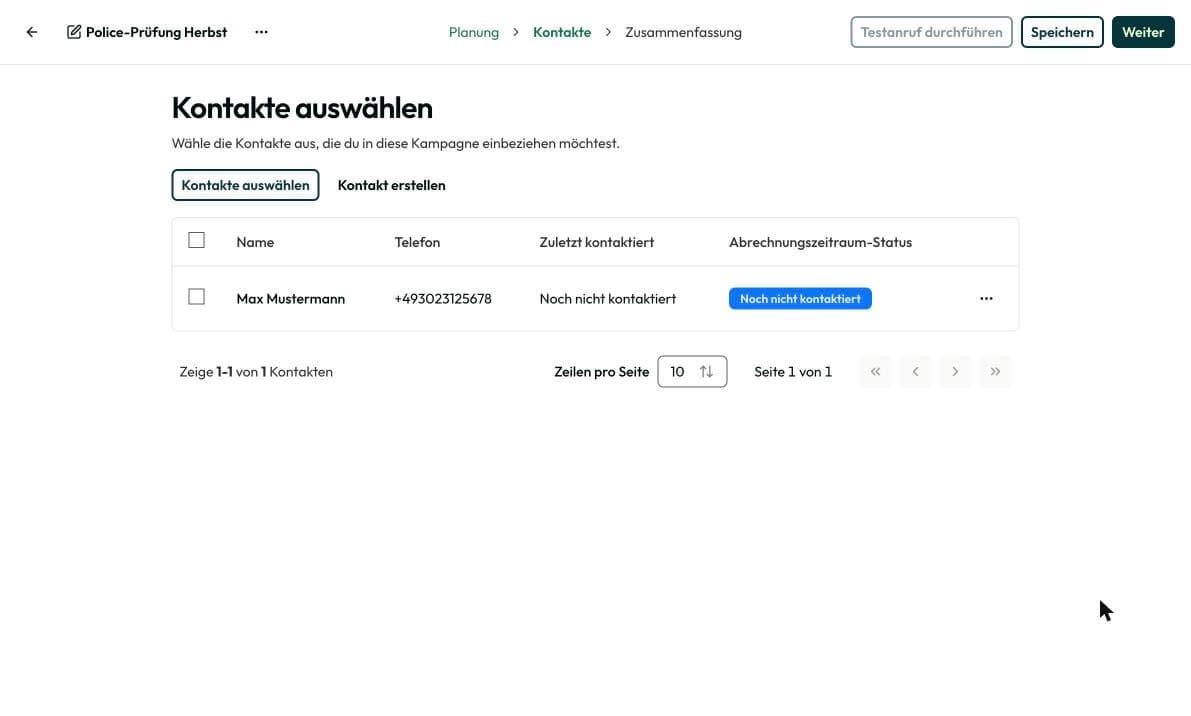Go back using the left arrow icon
1191x716 pixels.
pos(32,32)
